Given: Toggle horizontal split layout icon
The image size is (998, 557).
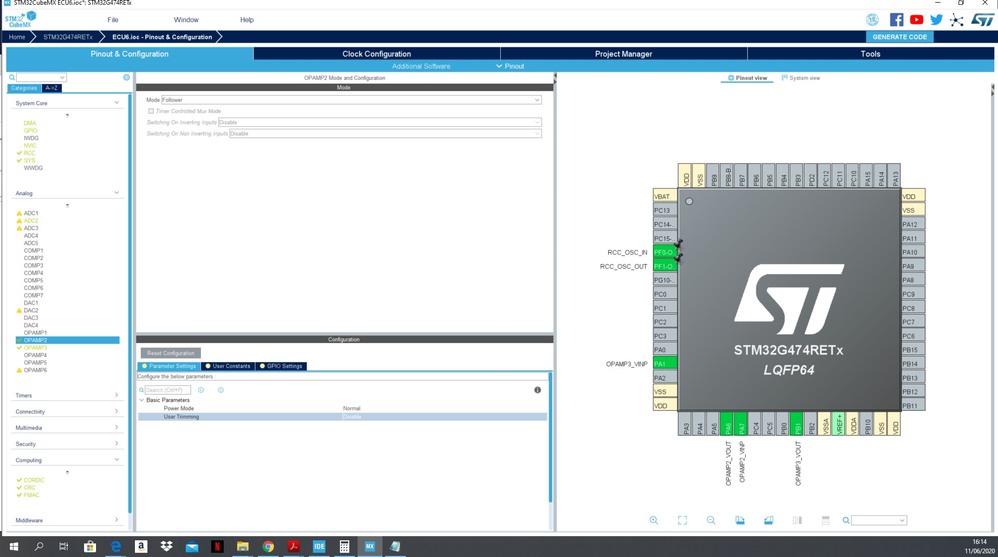Looking at the screenshot, I should 826,520.
